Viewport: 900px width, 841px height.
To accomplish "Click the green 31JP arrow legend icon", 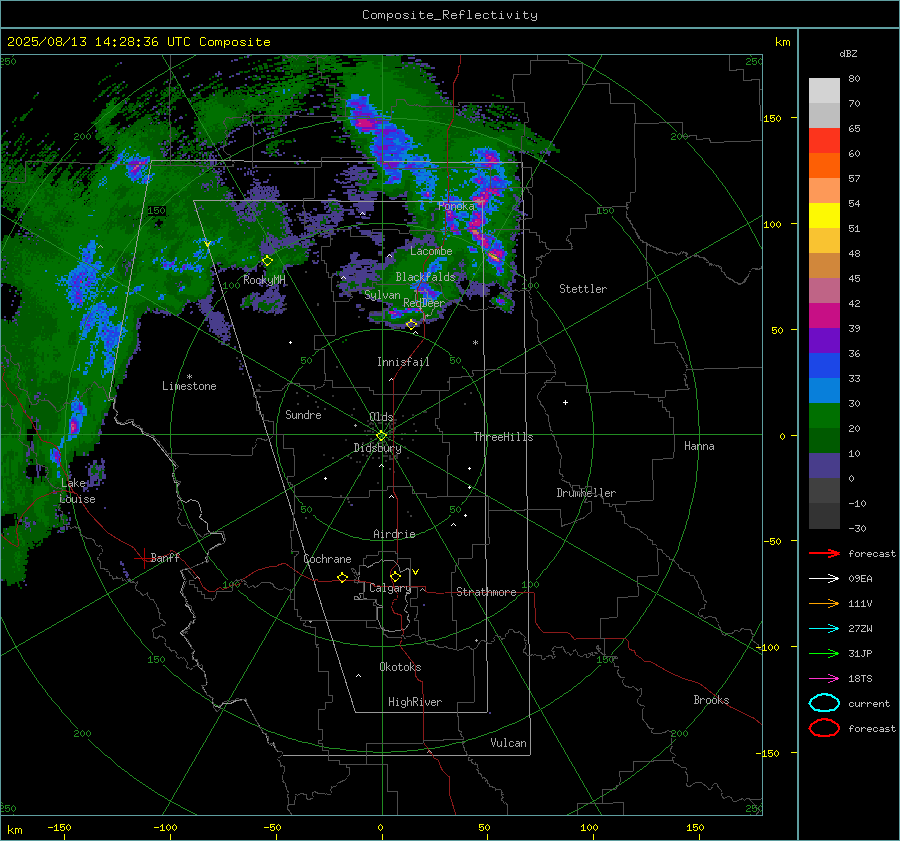I will pos(824,653).
